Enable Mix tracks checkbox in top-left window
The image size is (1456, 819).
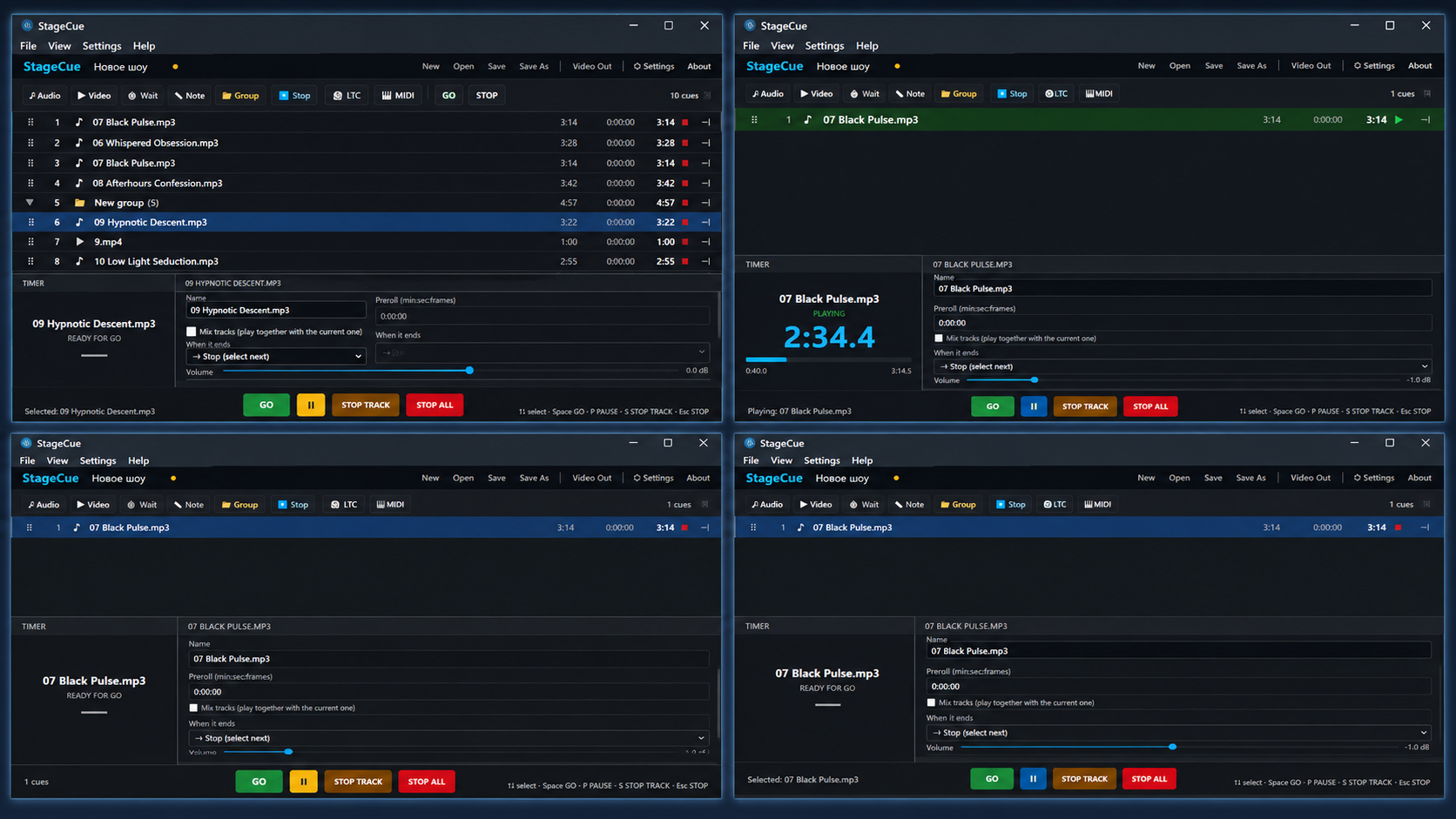coord(191,332)
